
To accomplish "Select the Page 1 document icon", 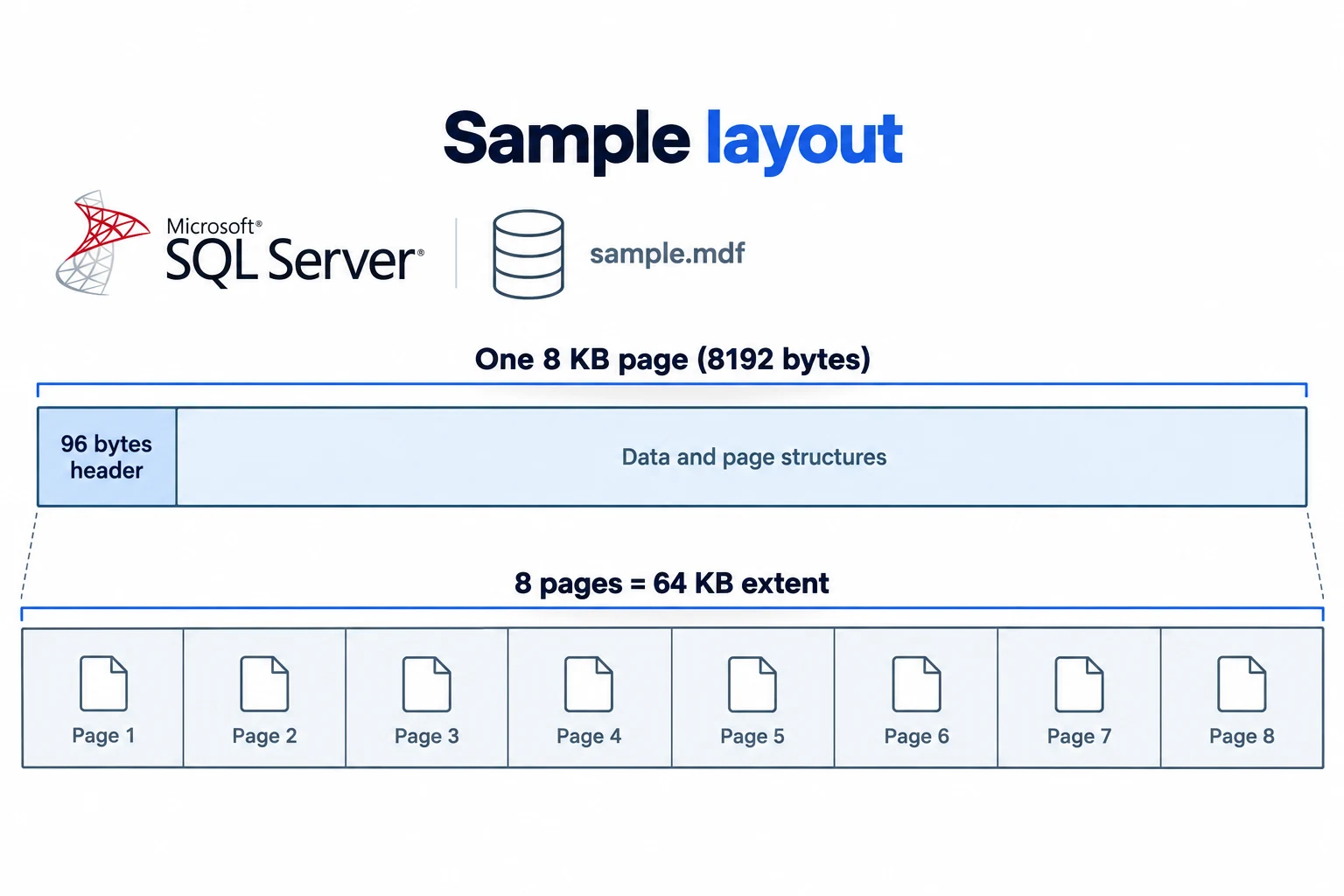I will coord(103,683).
